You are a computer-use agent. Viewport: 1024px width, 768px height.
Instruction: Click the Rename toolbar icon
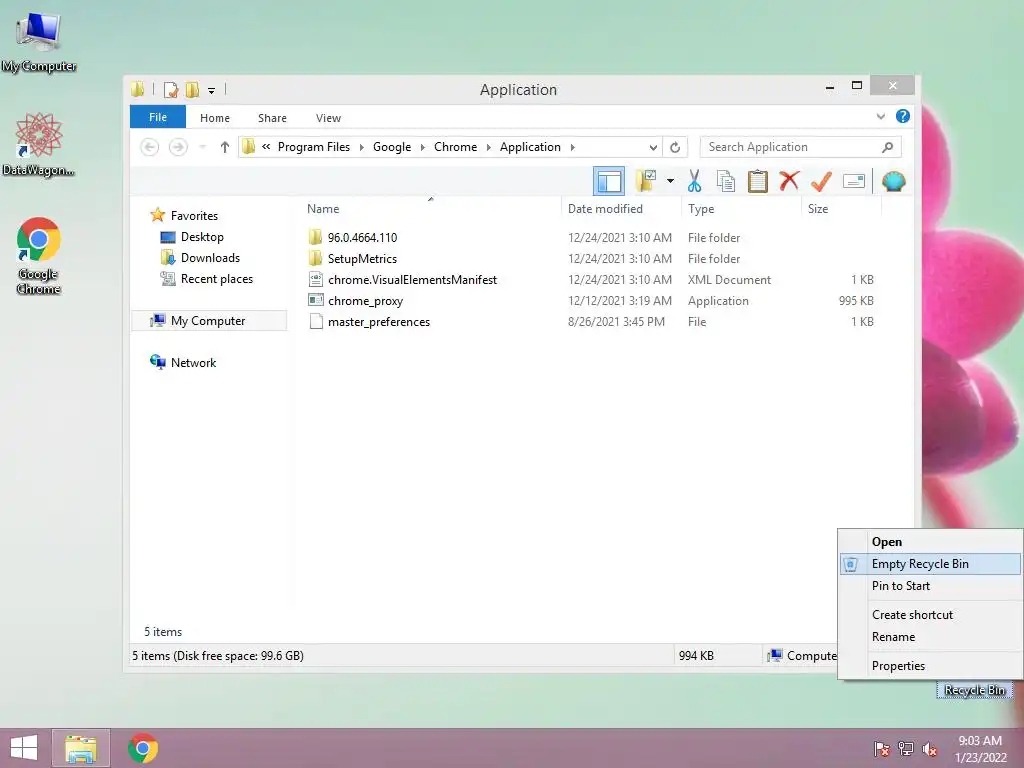[854, 181]
